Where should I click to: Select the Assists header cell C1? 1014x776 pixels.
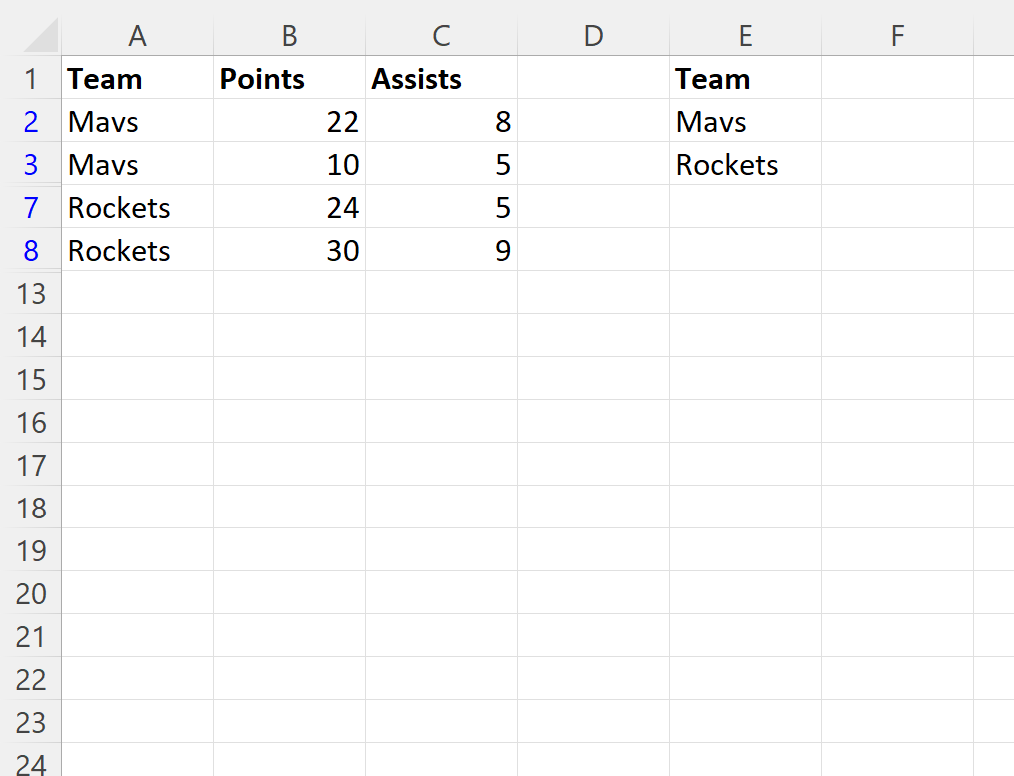[x=441, y=79]
